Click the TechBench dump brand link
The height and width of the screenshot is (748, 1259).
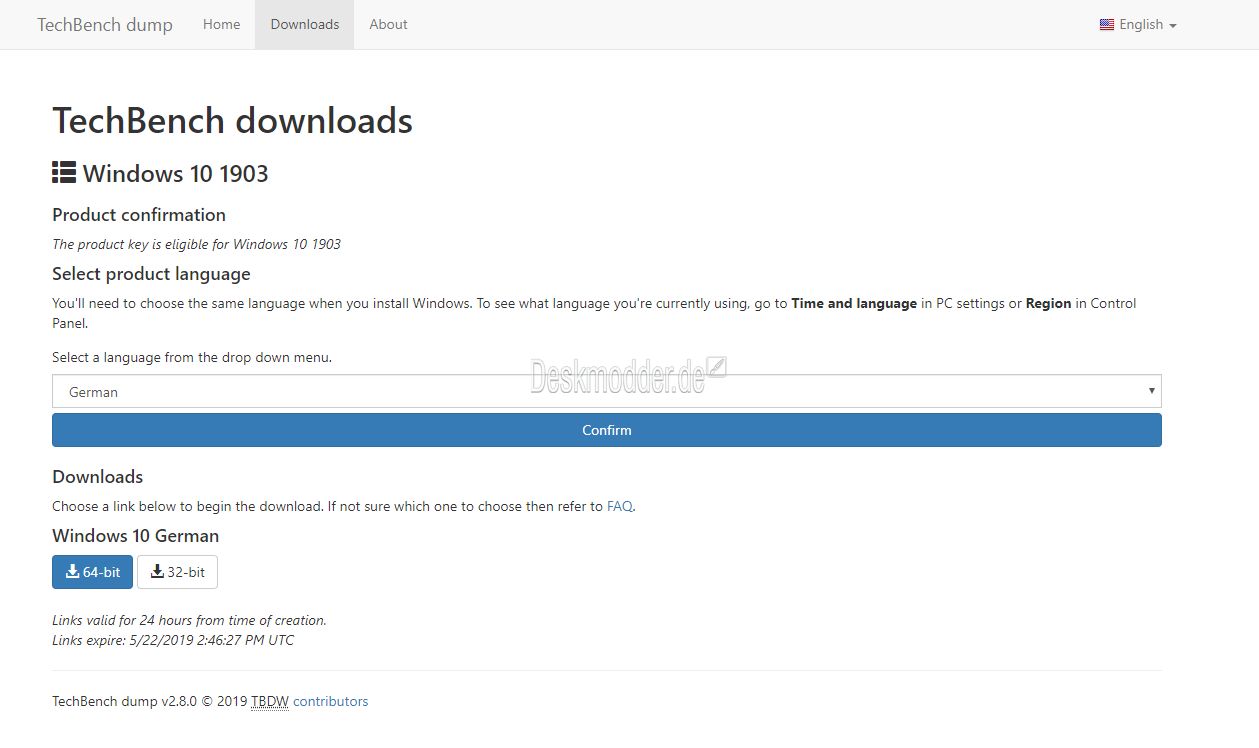[105, 25]
